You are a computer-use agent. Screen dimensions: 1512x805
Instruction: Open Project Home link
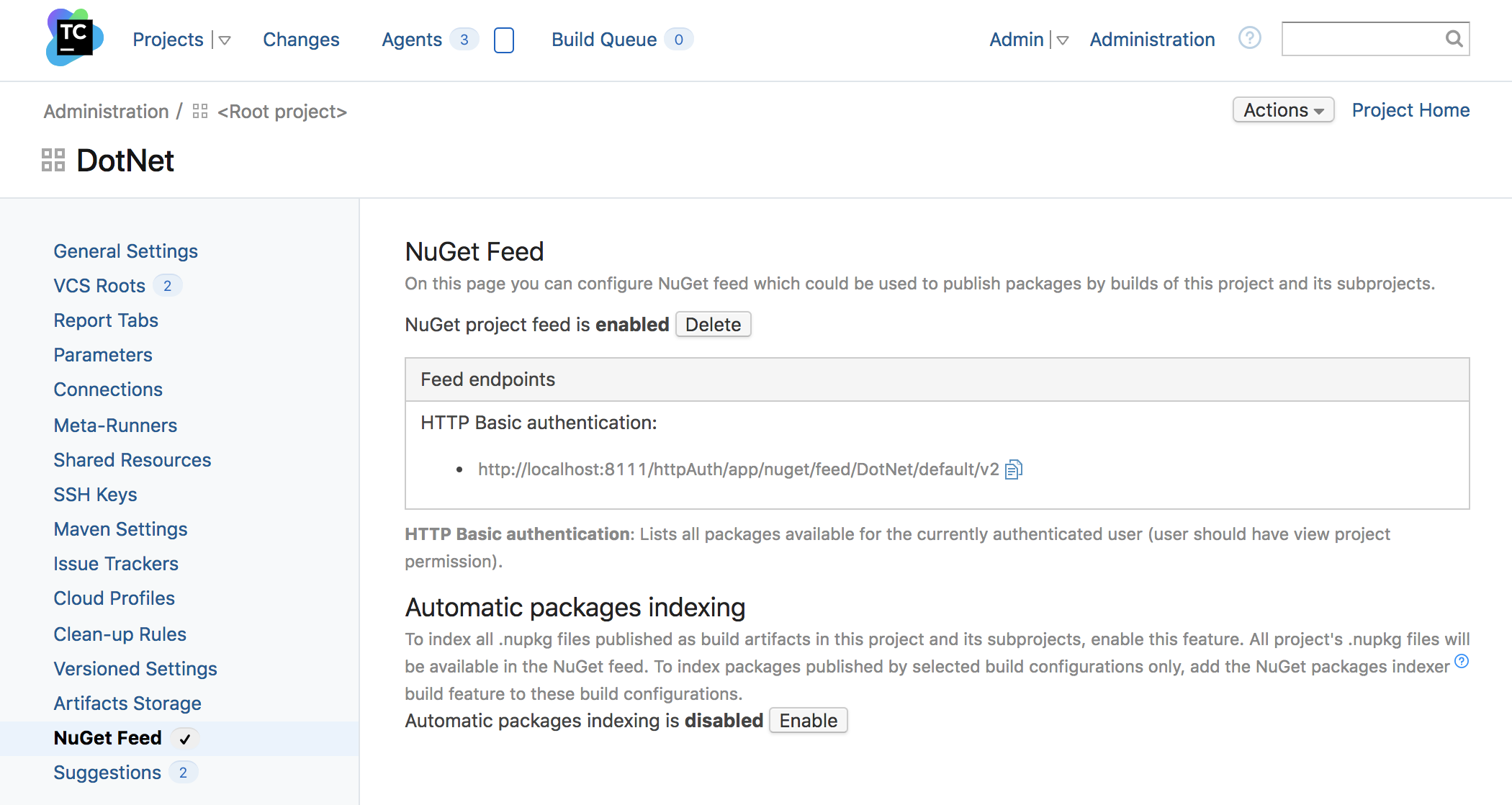tap(1410, 110)
